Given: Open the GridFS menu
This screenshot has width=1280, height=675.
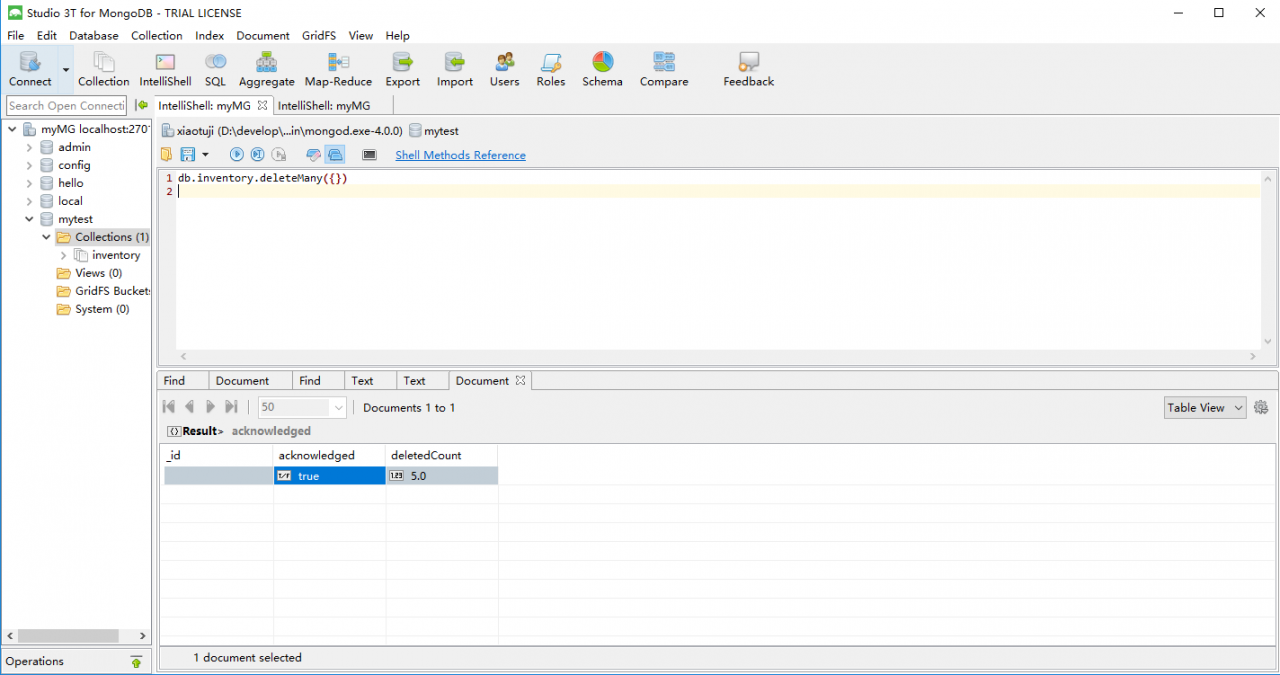Looking at the screenshot, I should coord(318,35).
